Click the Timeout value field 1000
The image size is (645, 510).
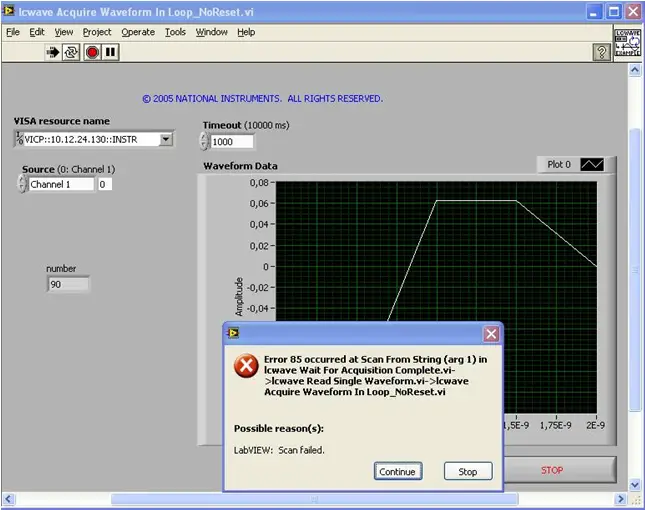232,142
